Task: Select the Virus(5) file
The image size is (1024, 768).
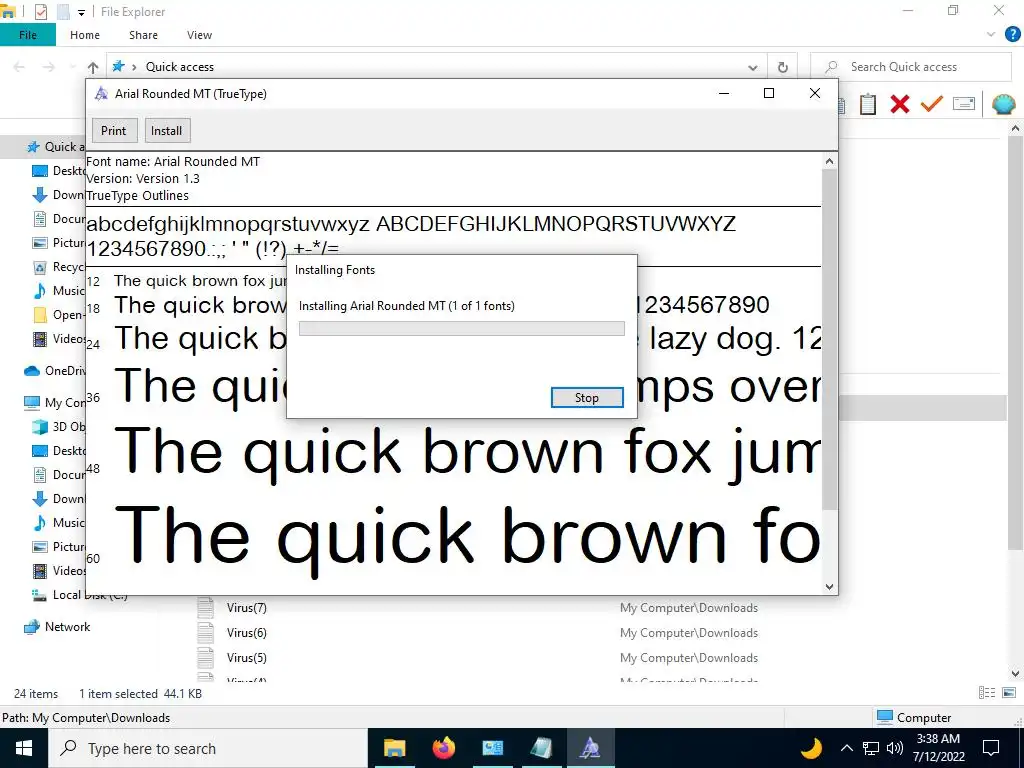Action: (246, 658)
